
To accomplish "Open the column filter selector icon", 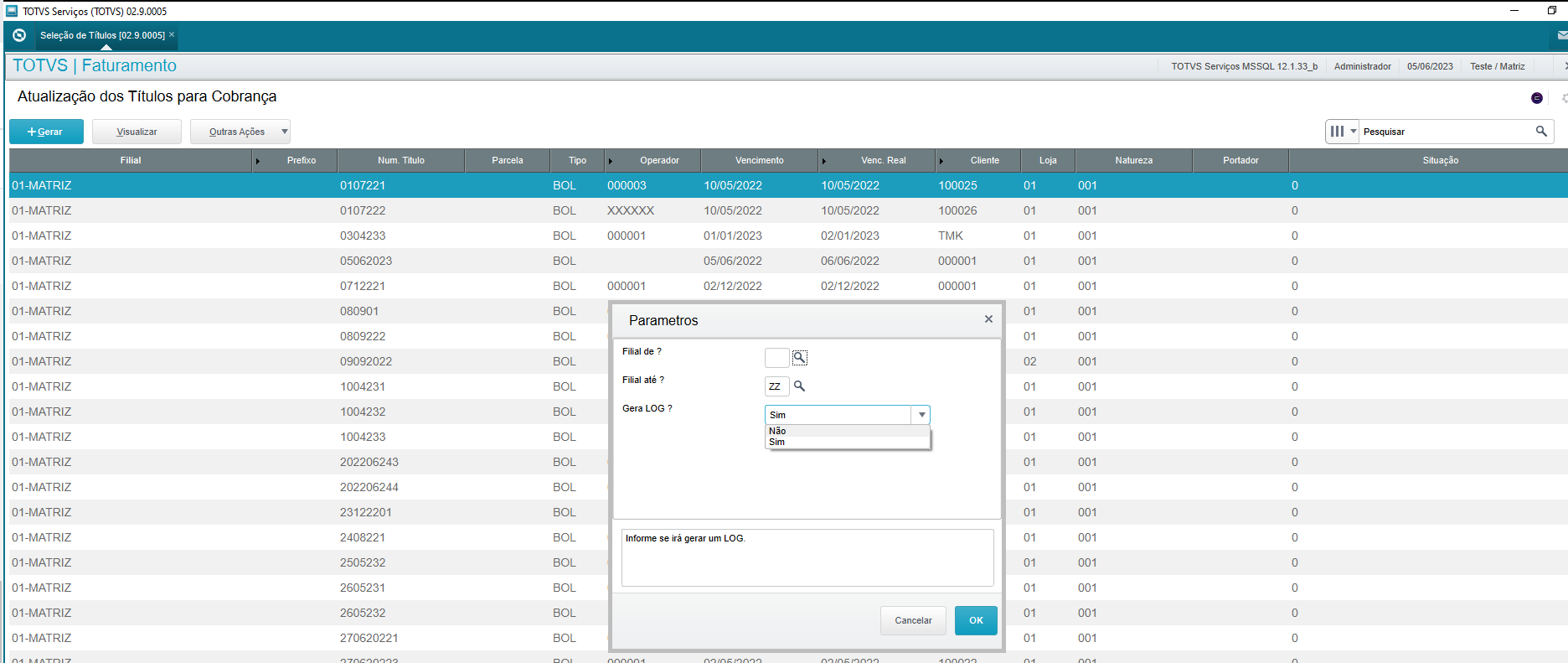I will (1342, 132).
